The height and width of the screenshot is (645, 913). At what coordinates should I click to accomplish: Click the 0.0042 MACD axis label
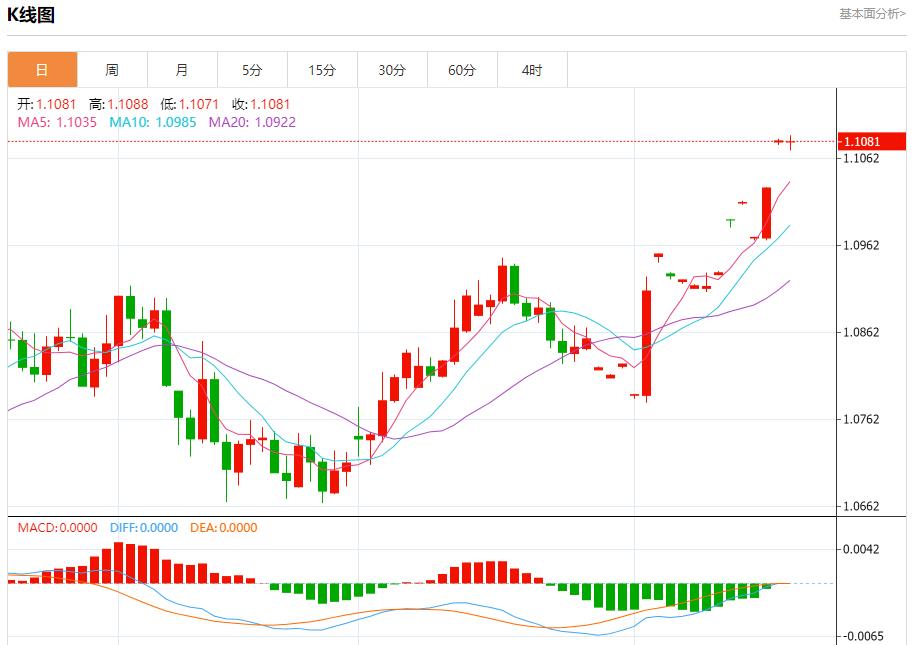[861, 549]
